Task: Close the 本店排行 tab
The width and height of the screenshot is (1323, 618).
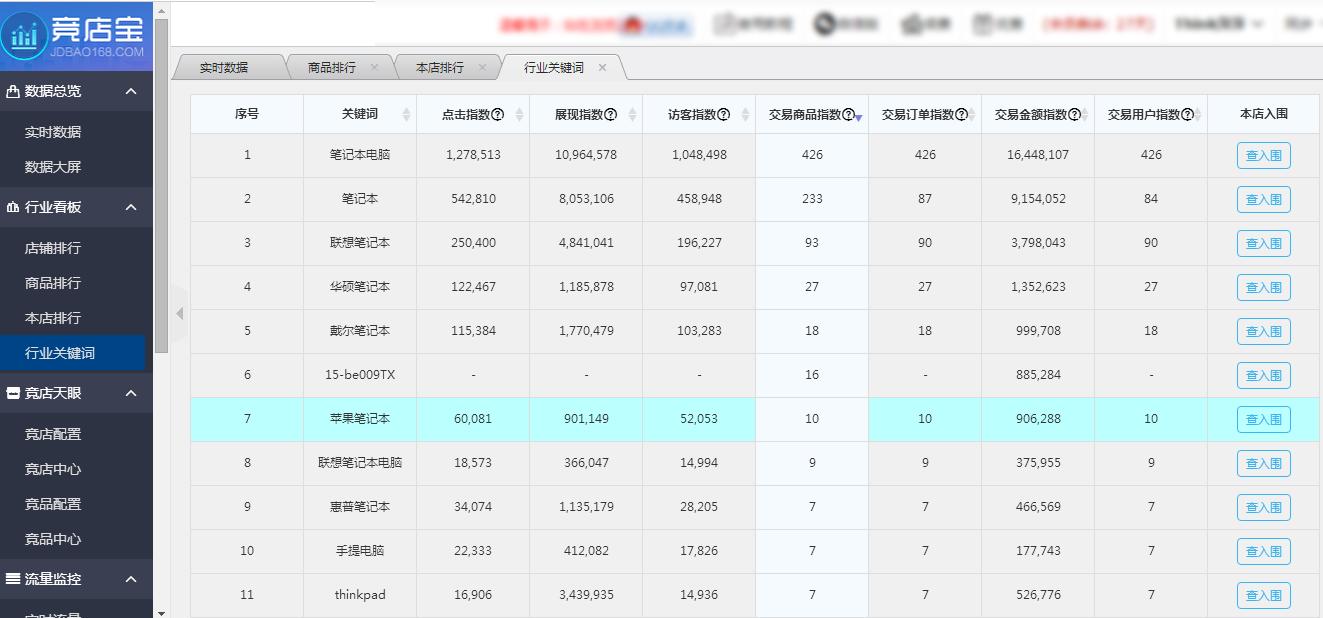Action: pos(482,68)
